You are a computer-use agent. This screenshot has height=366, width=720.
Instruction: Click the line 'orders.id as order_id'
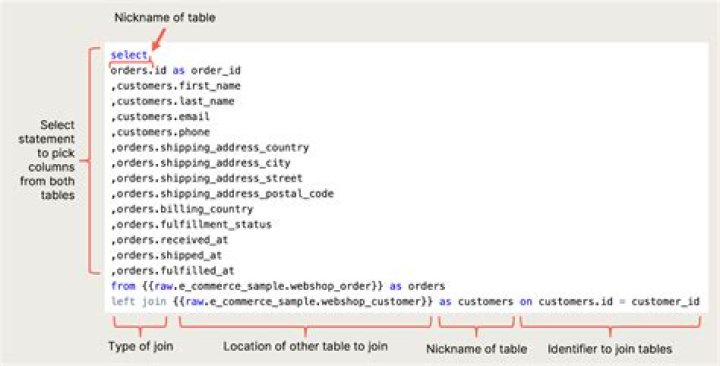click(175, 71)
